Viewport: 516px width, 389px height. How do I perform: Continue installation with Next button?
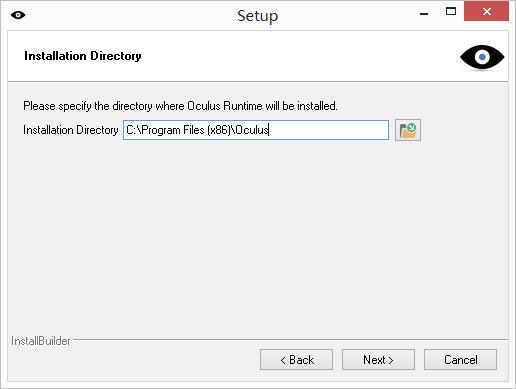click(x=378, y=360)
